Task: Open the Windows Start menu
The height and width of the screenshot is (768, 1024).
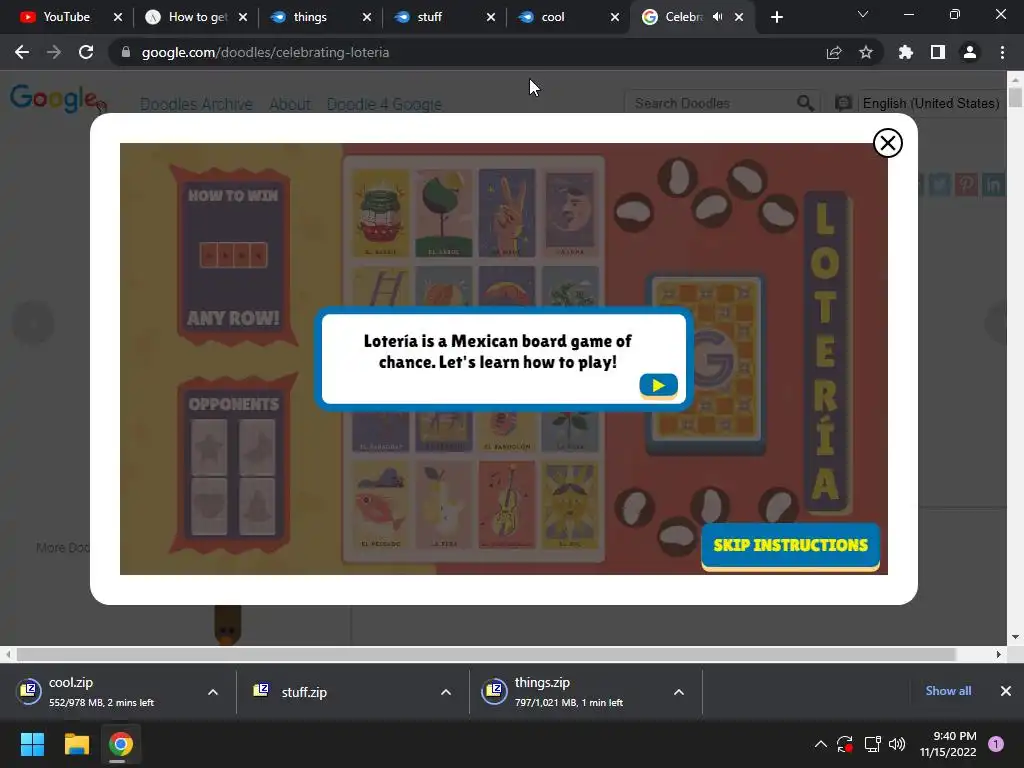Action: pyautogui.click(x=32, y=744)
